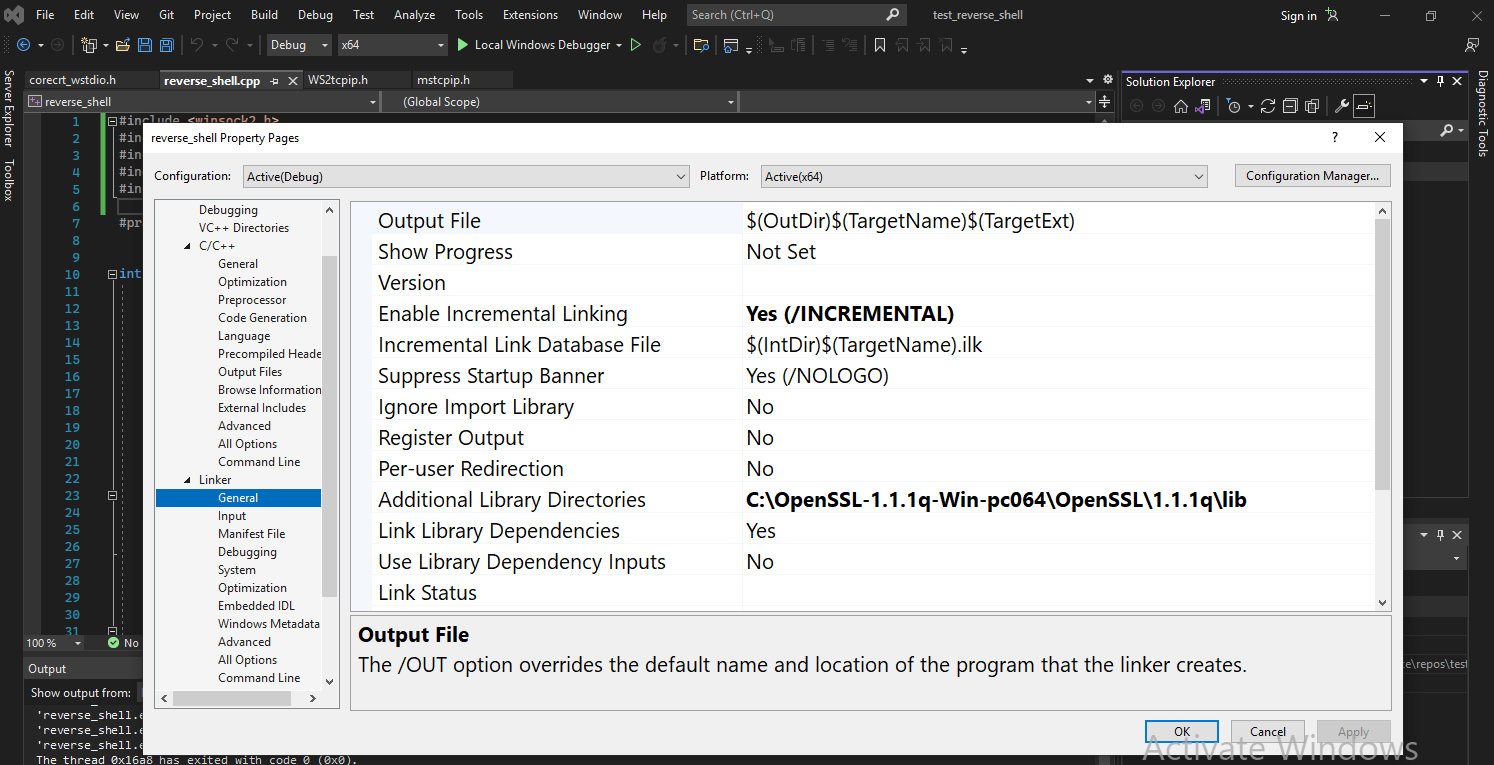Click the Pending Changes Filter clock icon
Viewport: 1494px width, 765px height.
click(x=1234, y=106)
